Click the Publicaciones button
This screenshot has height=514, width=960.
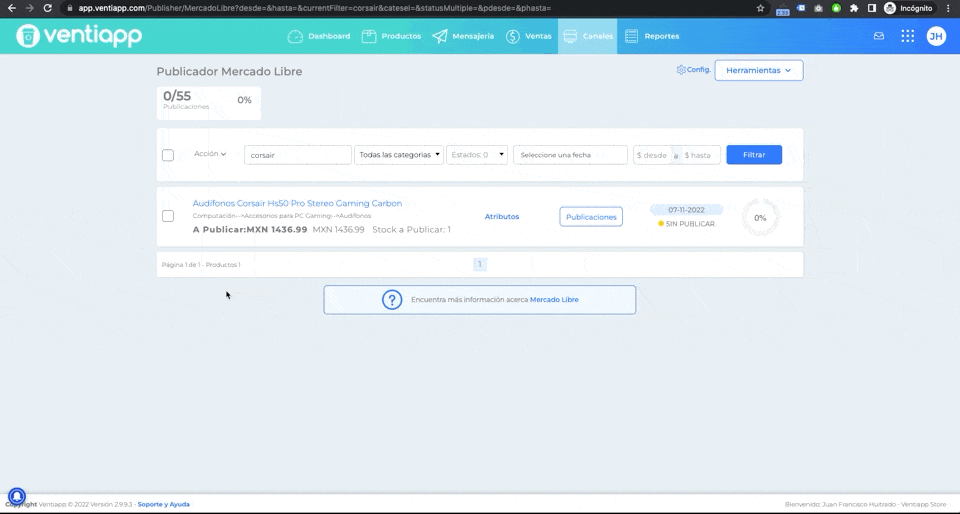click(591, 217)
